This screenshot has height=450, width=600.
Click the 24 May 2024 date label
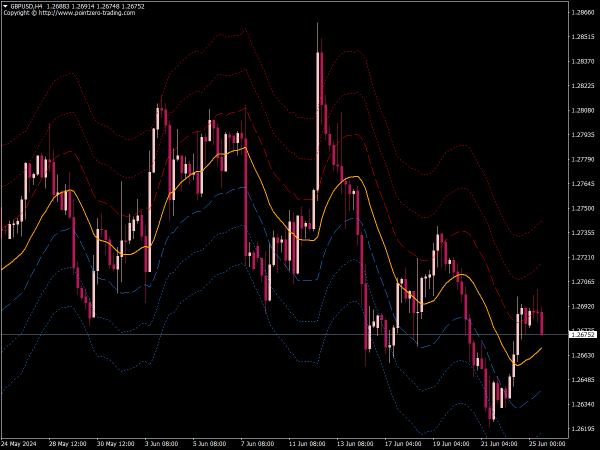(19, 443)
